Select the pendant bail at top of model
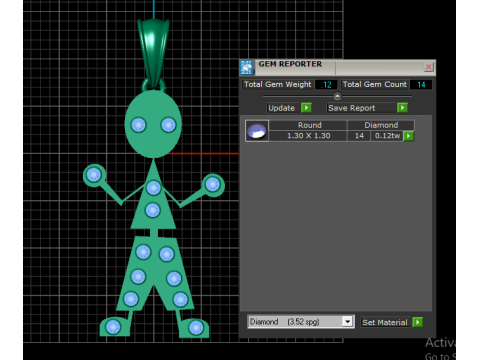480x360 pixels. tap(153, 53)
